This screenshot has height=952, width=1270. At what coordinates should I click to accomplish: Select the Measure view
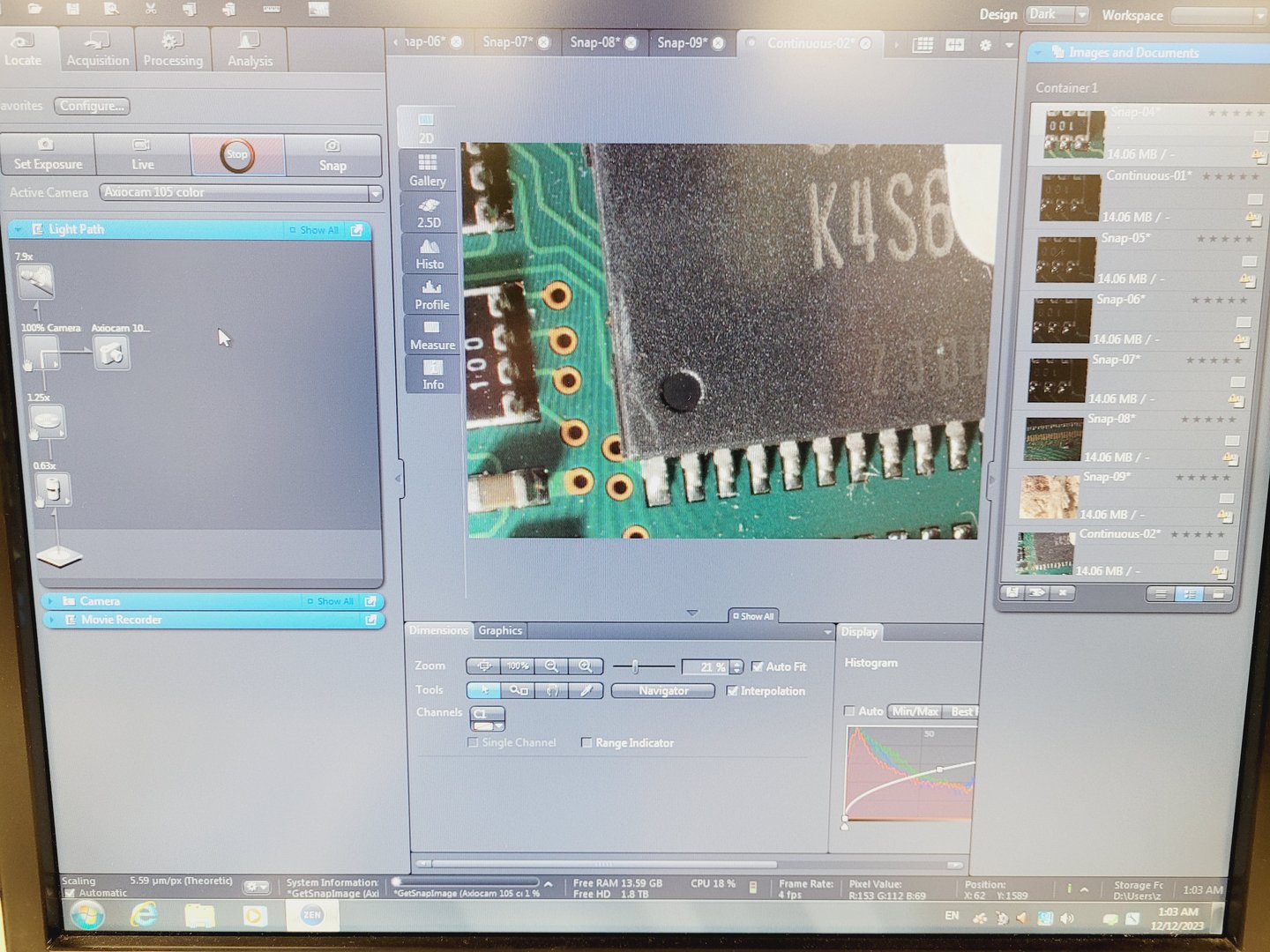point(432,335)
